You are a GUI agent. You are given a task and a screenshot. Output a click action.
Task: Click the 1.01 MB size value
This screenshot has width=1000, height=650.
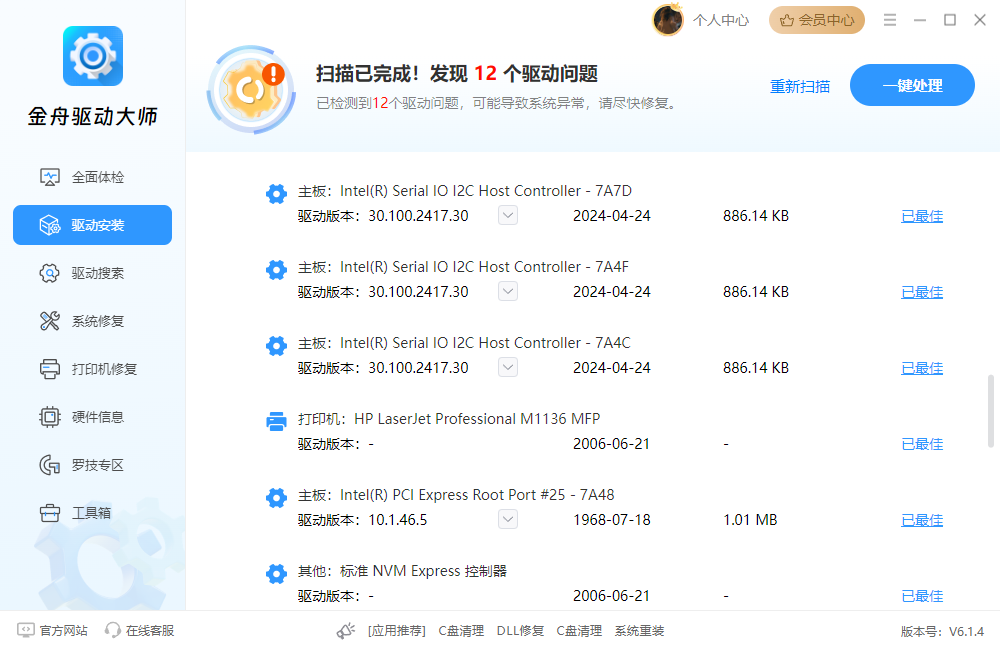pyautogui.click(x=750, y=520)
